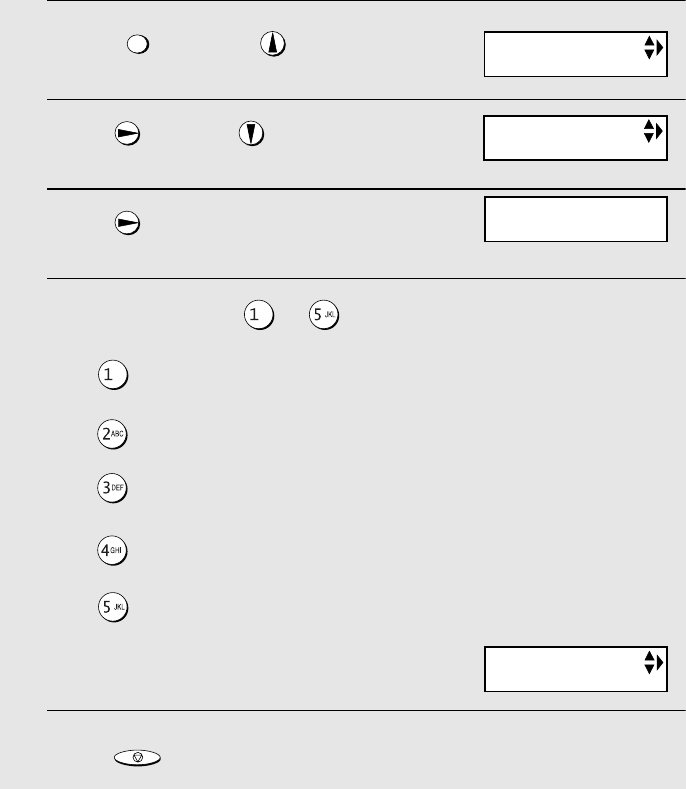The height and width of the screenshot is (789, 686).
Task: Click the lowest display panel, below the keypad list
Action: (576, 669)
